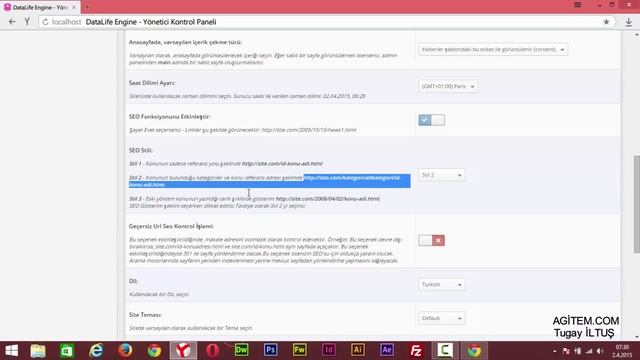This screenshot has width=640, height=360.
Task: Click the action center flag icon in the tray
Action: point(566,351)
